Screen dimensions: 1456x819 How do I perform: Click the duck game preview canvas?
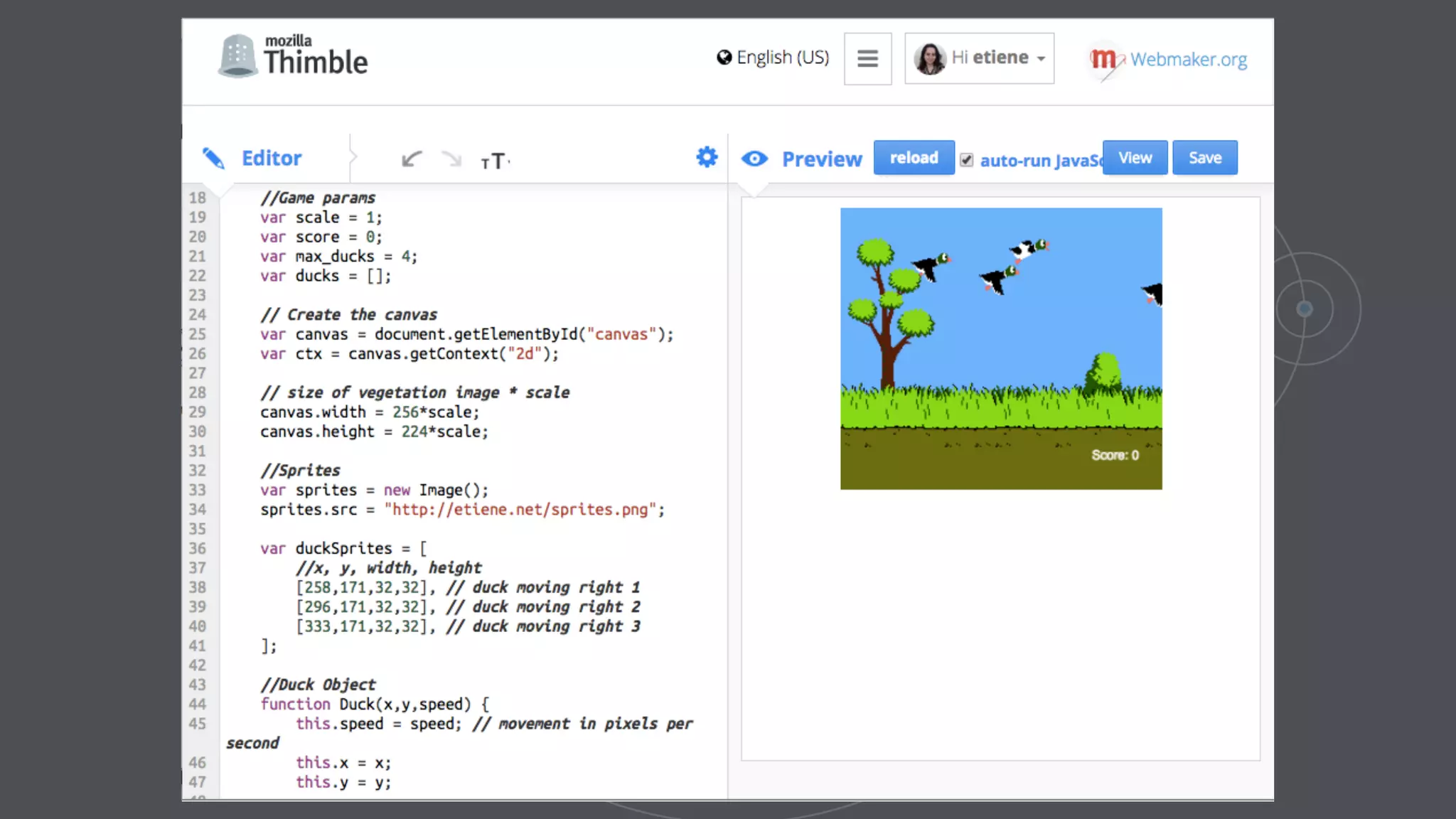click(x=1000, y=348)
